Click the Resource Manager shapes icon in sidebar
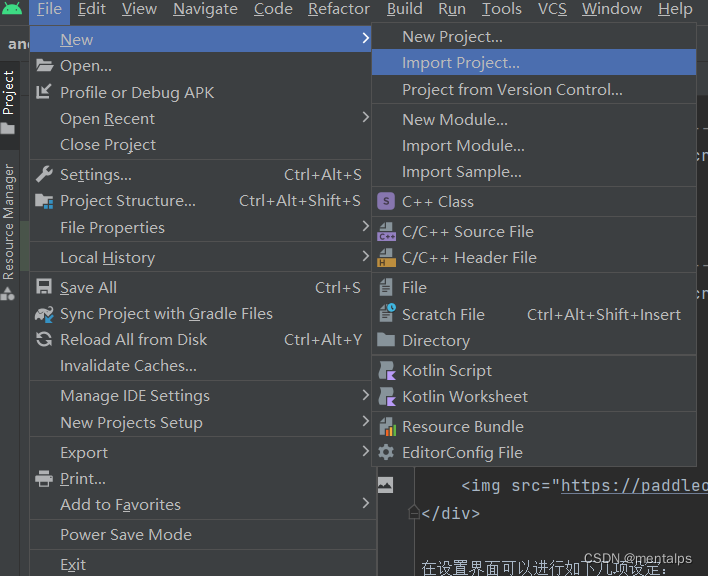Viewport: 708px width, 576px height. [x=8, y=294]
